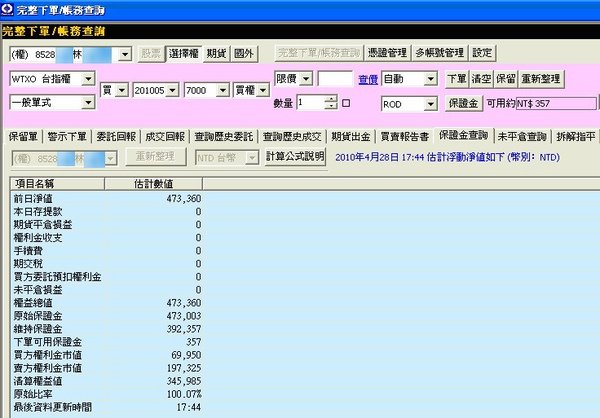Open 設定 settings

(482, 53)
